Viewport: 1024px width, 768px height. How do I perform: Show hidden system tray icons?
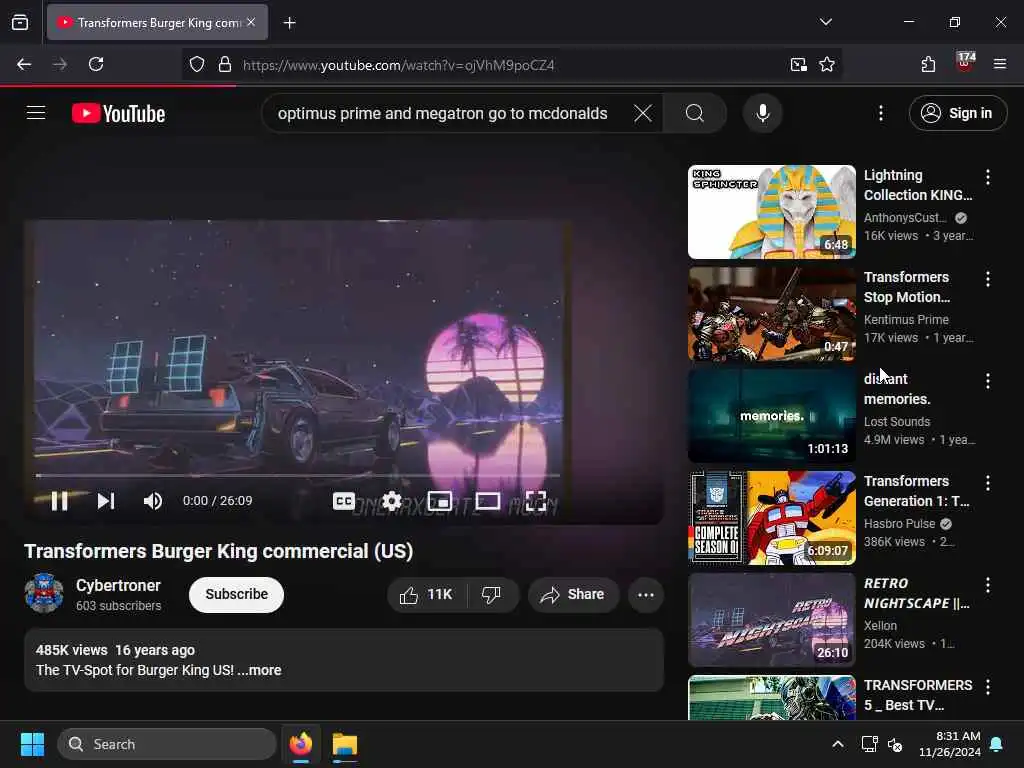(x=837, y=744)
